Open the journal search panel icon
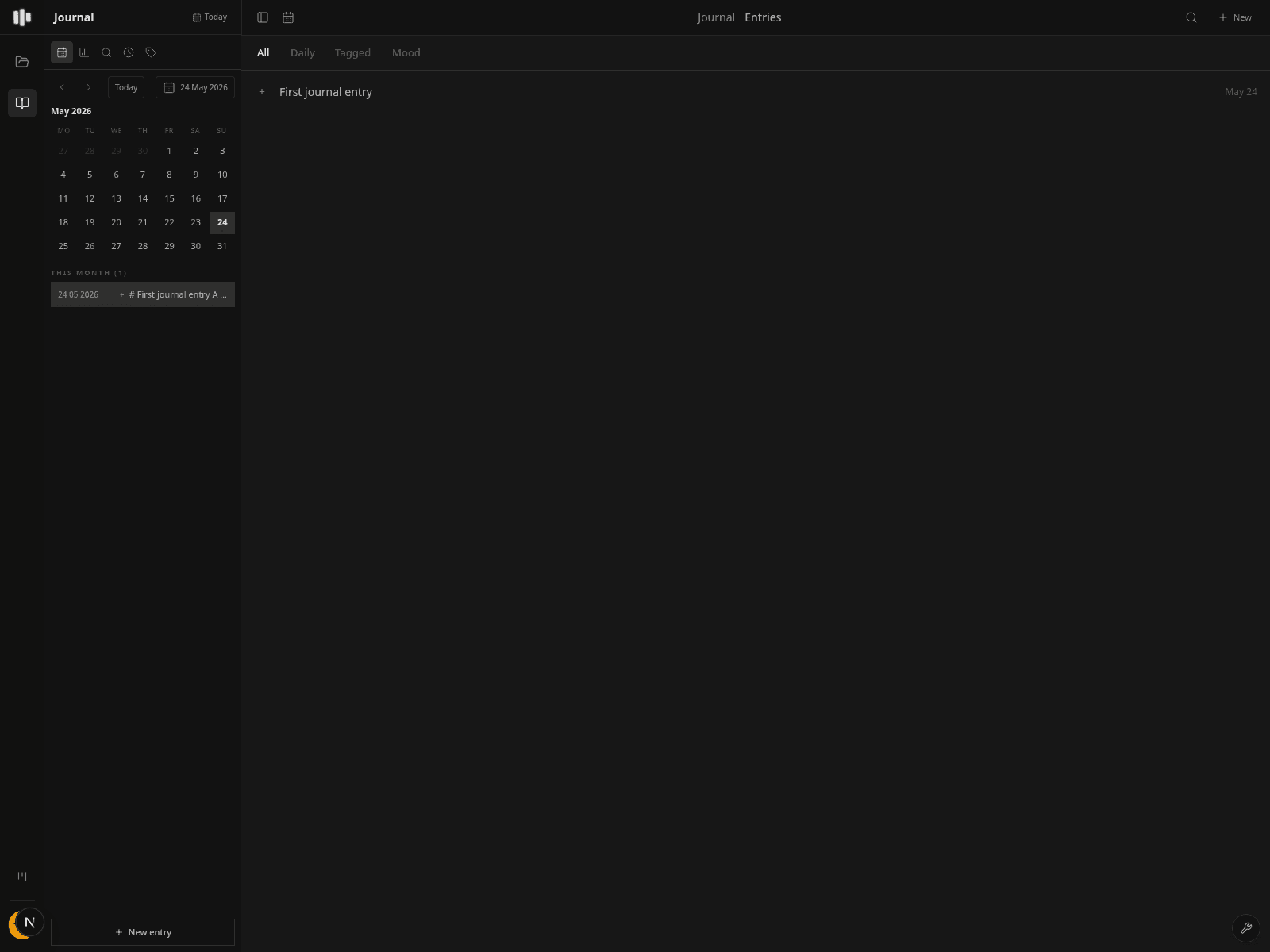The image size is (1270, 952). pyautogui.click(x=106, y=52)
